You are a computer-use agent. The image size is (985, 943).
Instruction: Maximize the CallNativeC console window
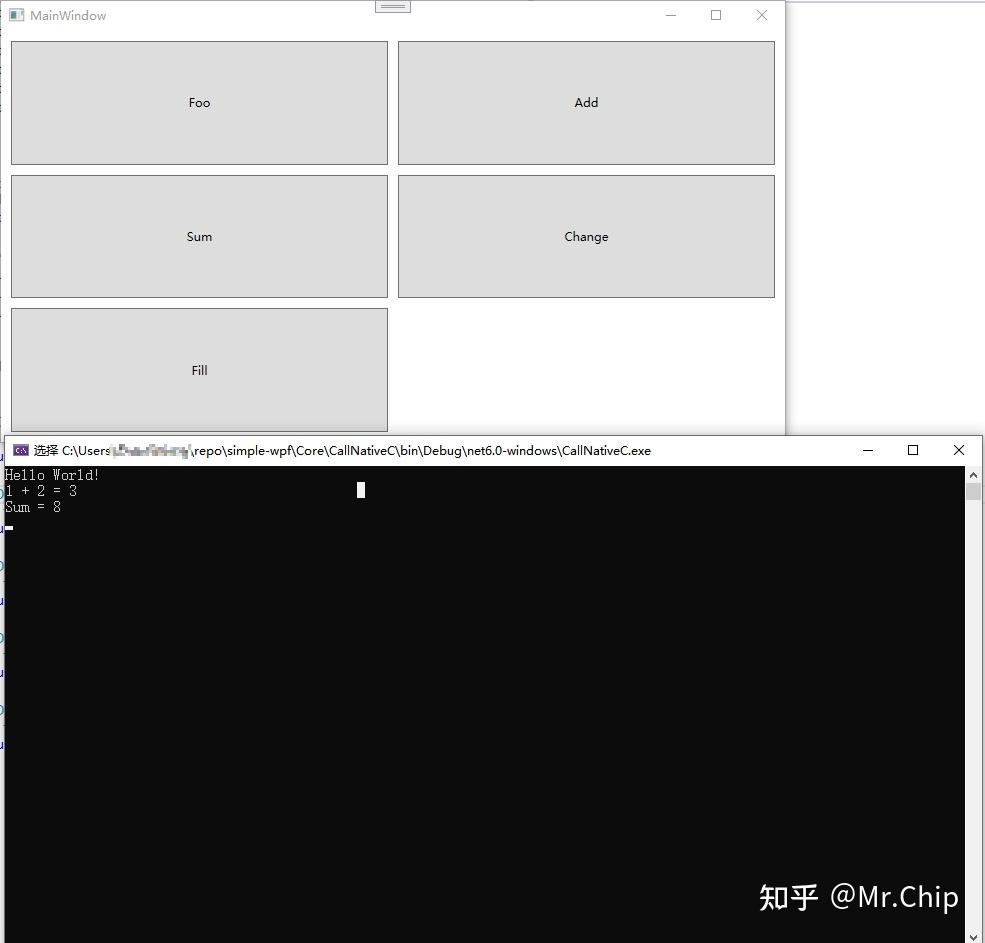(x=913, y=450)
